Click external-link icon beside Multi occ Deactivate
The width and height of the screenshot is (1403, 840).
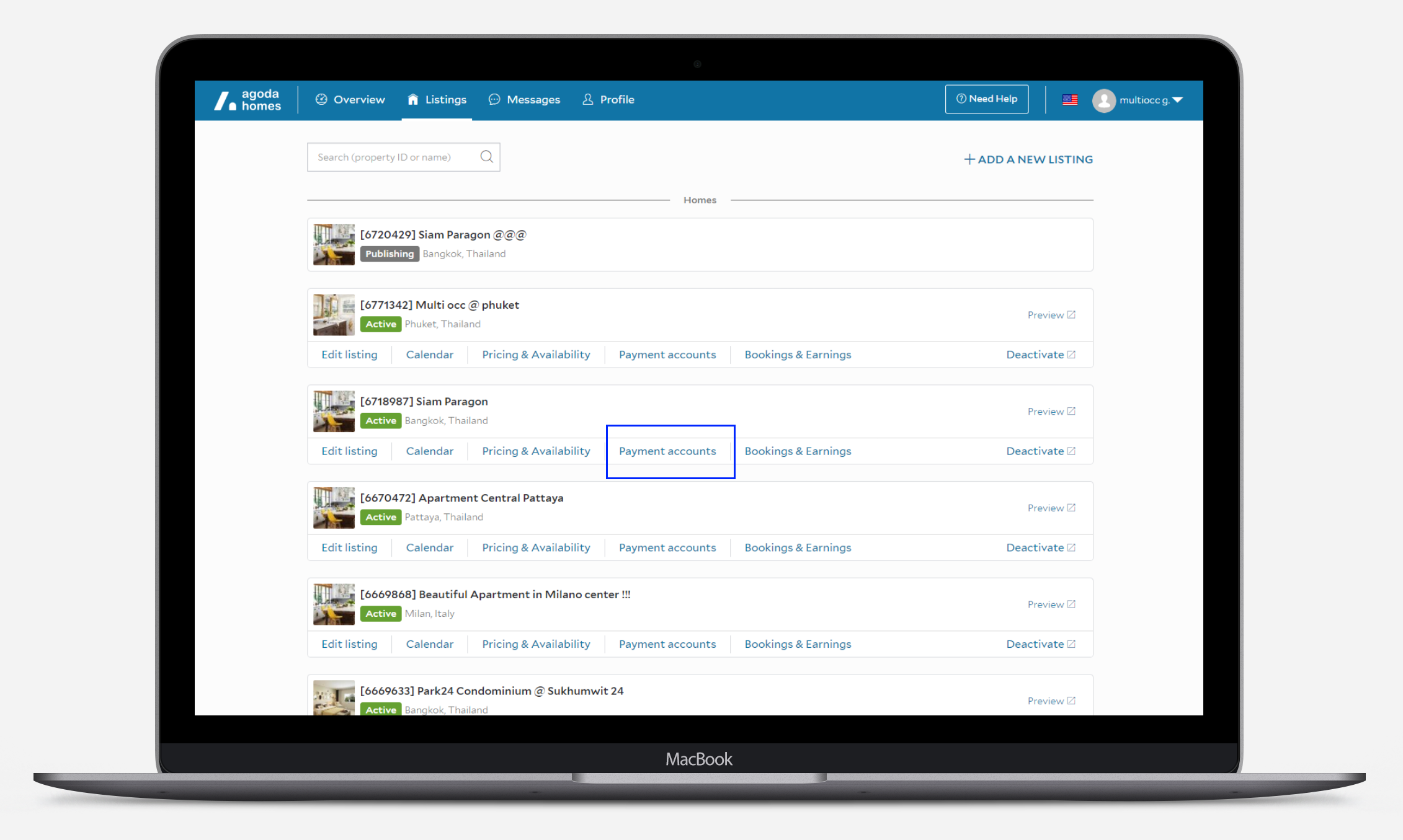(x=1071, y=355)
